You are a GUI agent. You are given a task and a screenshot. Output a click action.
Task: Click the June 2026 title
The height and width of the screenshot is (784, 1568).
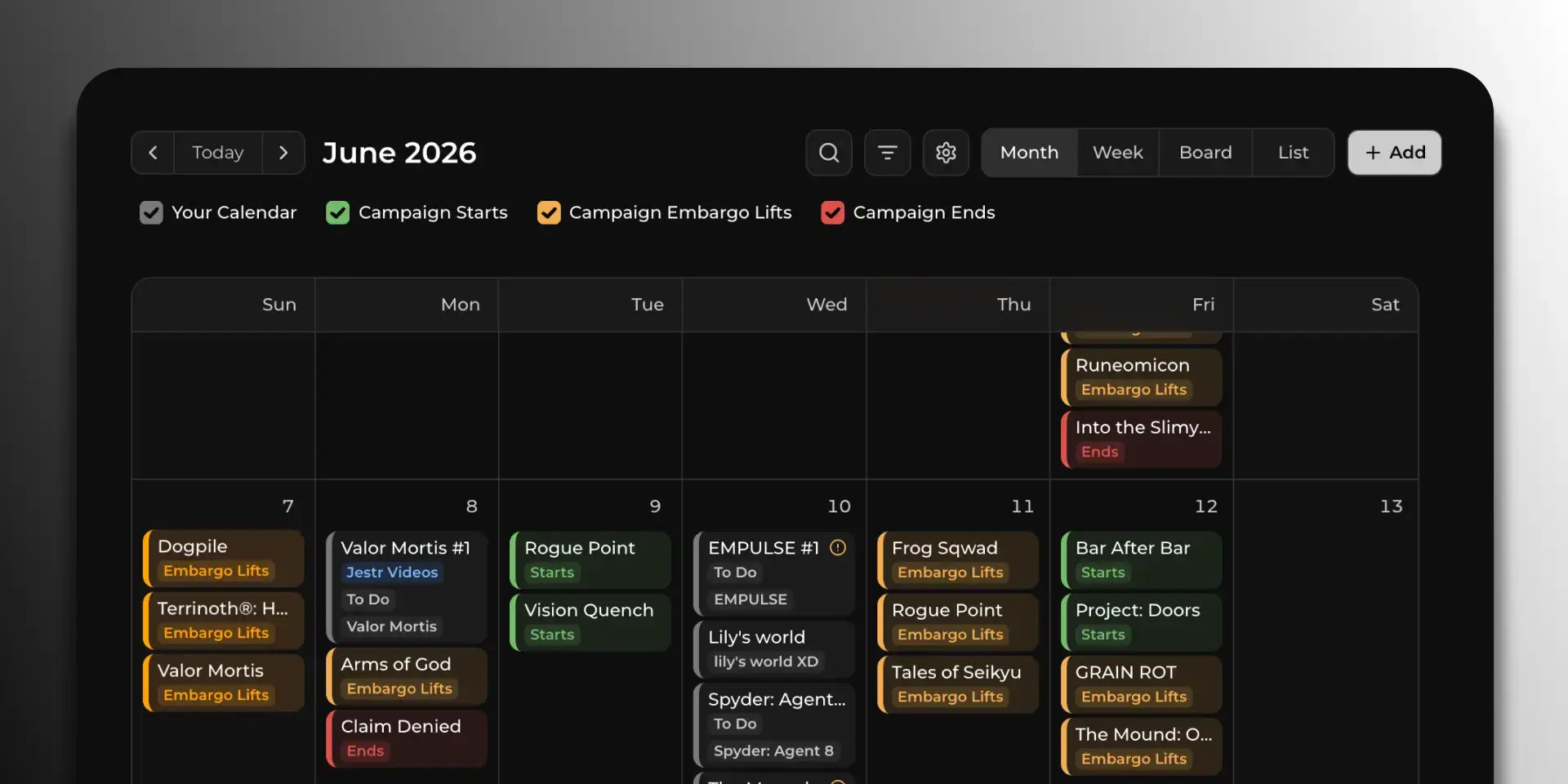point(399,153)
